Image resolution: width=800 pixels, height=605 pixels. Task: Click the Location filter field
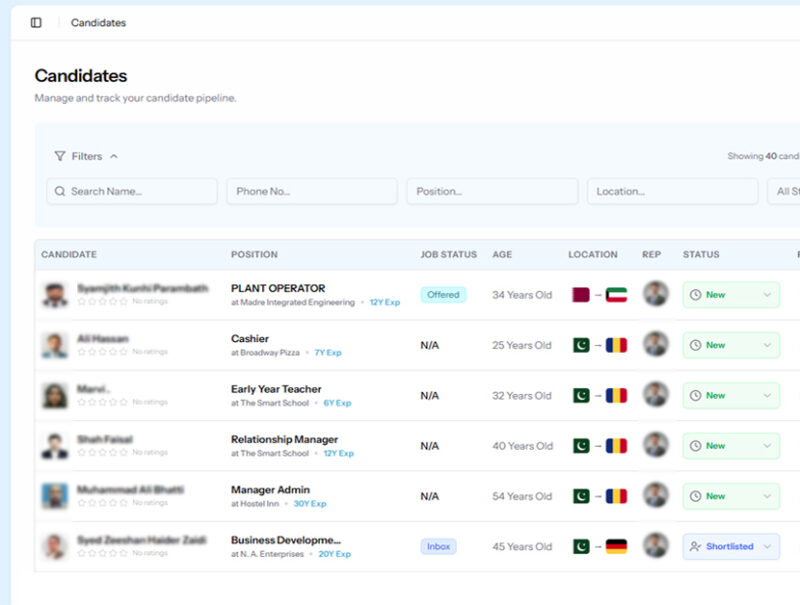click(x=672, y=191)
